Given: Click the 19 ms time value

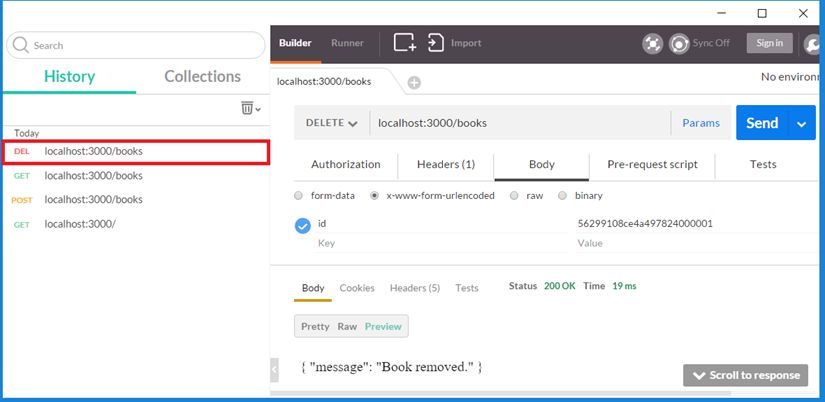Looking at the screenshot, I should tap(624, 286).
